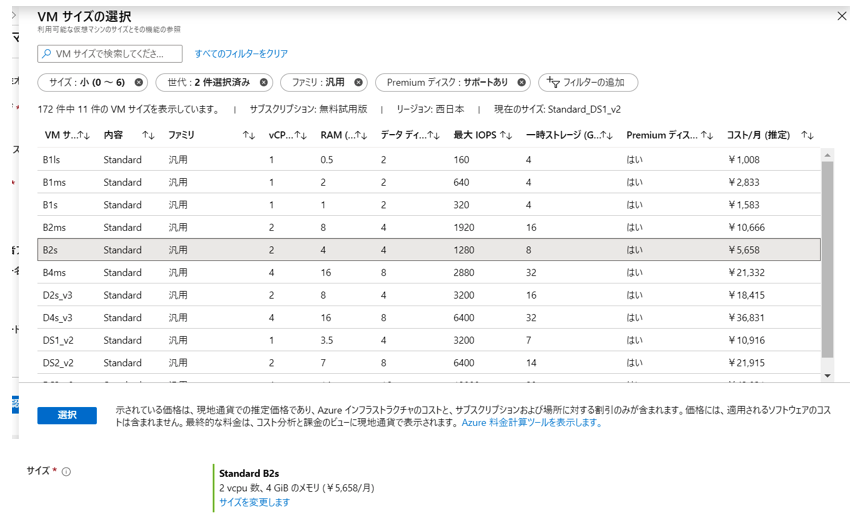Click the 1920 IOPS cell
Viewport: 855px width, 518px height.
click(463, 227)
